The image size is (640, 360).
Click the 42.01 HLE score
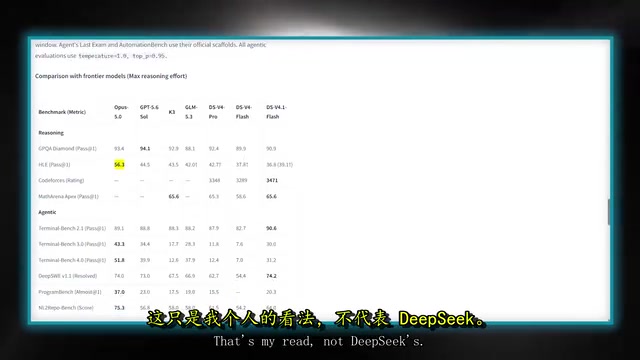[x=191, y=164]
